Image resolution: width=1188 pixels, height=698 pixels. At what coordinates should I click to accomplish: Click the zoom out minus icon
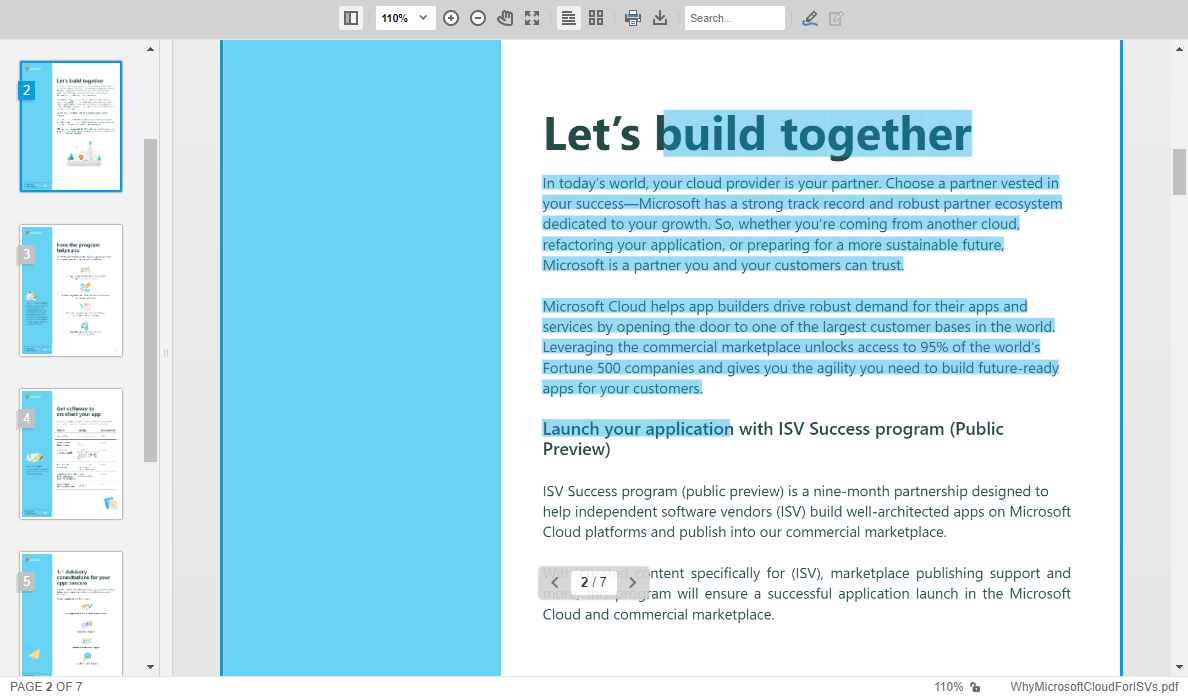[478, 18]
